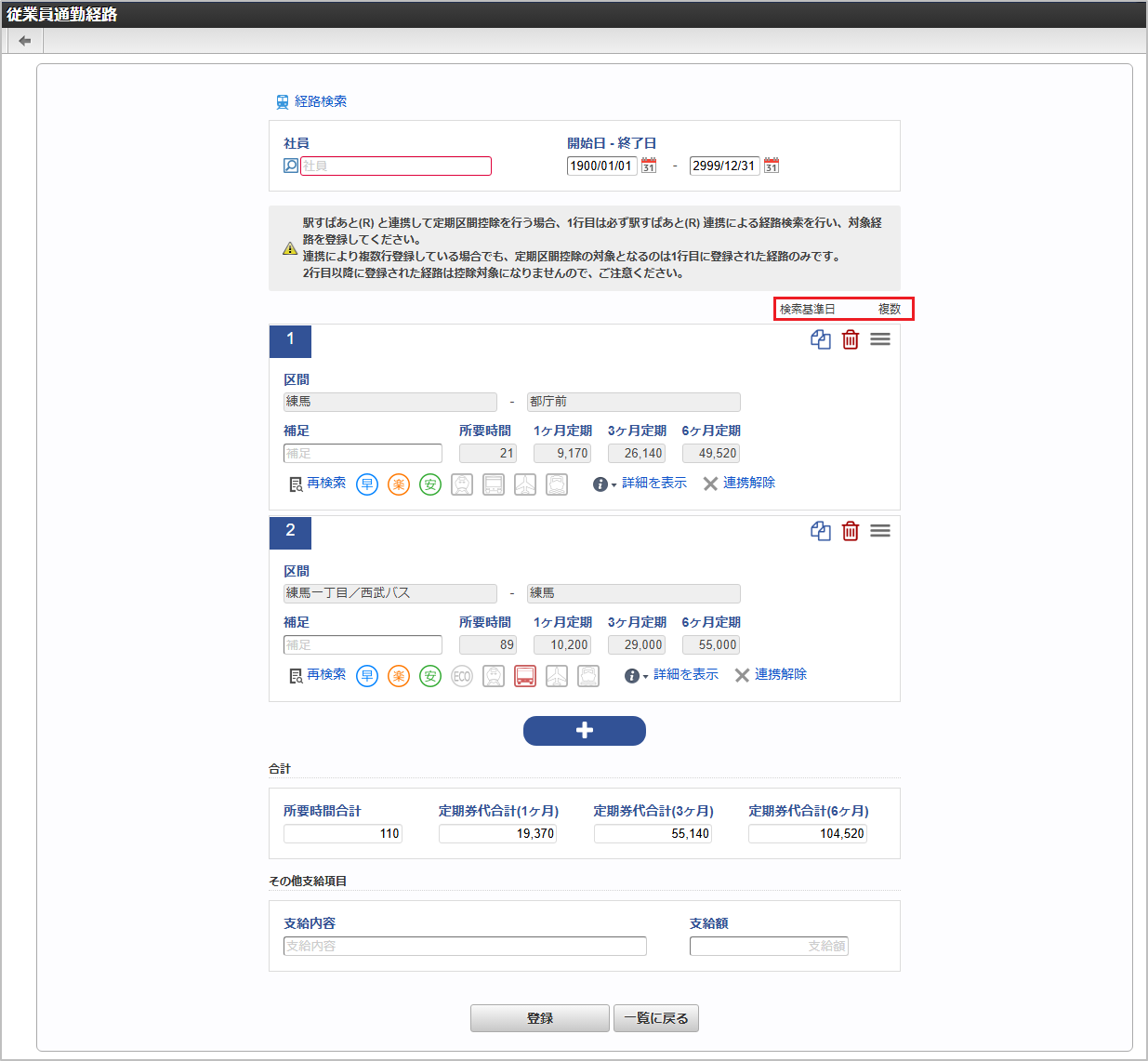Screen dimensions: 1148x1061
Task: Select the 楽 easiest icon on route 1
Action: coord(399,484)
